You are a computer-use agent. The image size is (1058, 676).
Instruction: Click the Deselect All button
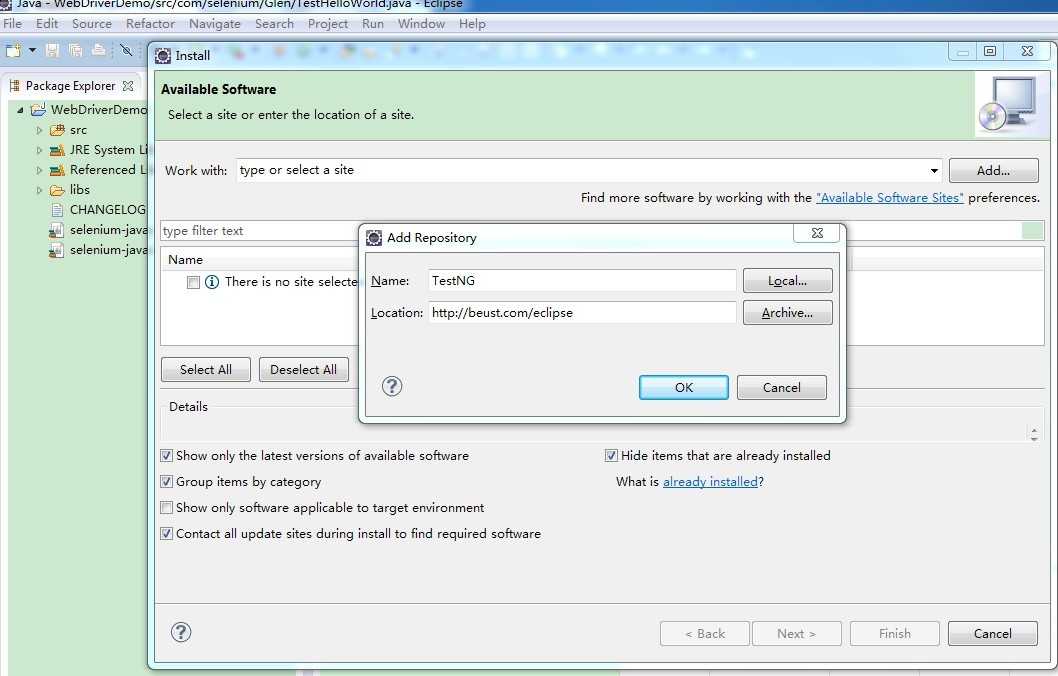pyautogui.click(x=304, y=370)
